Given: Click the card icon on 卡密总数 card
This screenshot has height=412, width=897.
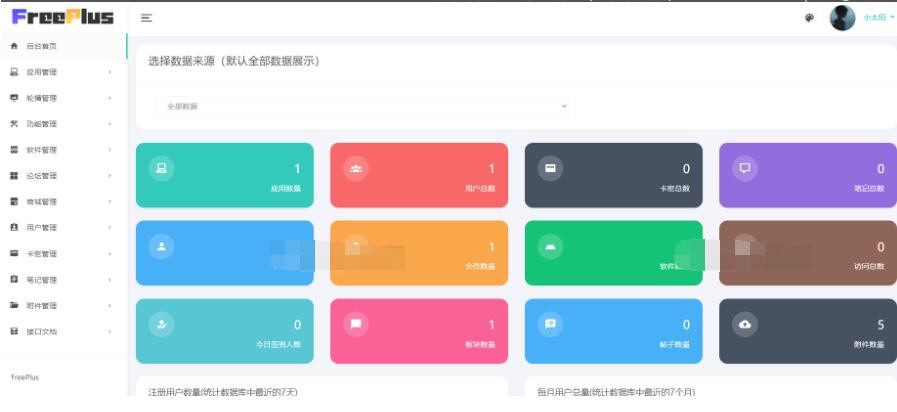Looking at the screenshot, I should click(550, 168).
